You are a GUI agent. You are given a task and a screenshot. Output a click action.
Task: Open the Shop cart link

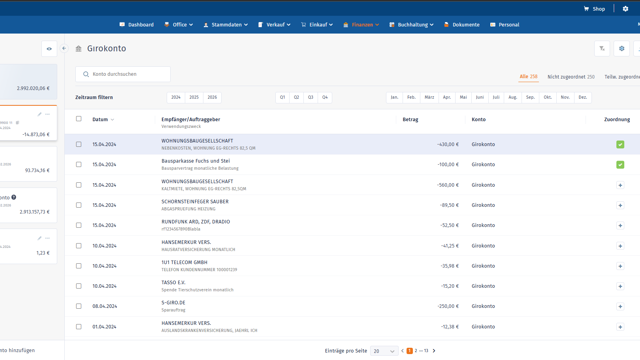[594, 9]
